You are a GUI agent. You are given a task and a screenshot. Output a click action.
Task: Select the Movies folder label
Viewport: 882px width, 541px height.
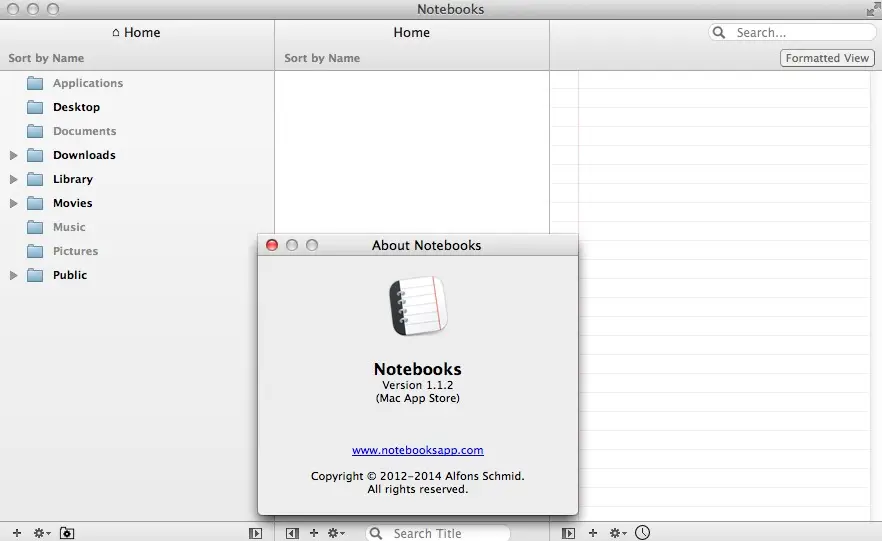(73, 203)
